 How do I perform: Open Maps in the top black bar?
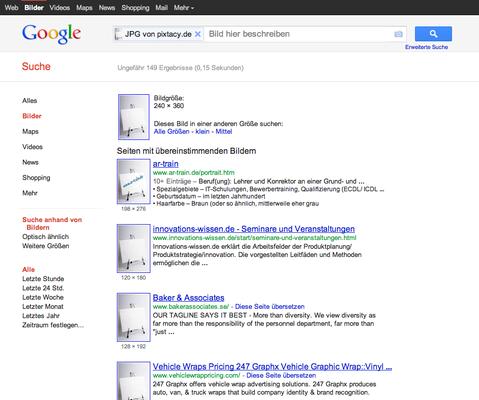click(84, 7)
